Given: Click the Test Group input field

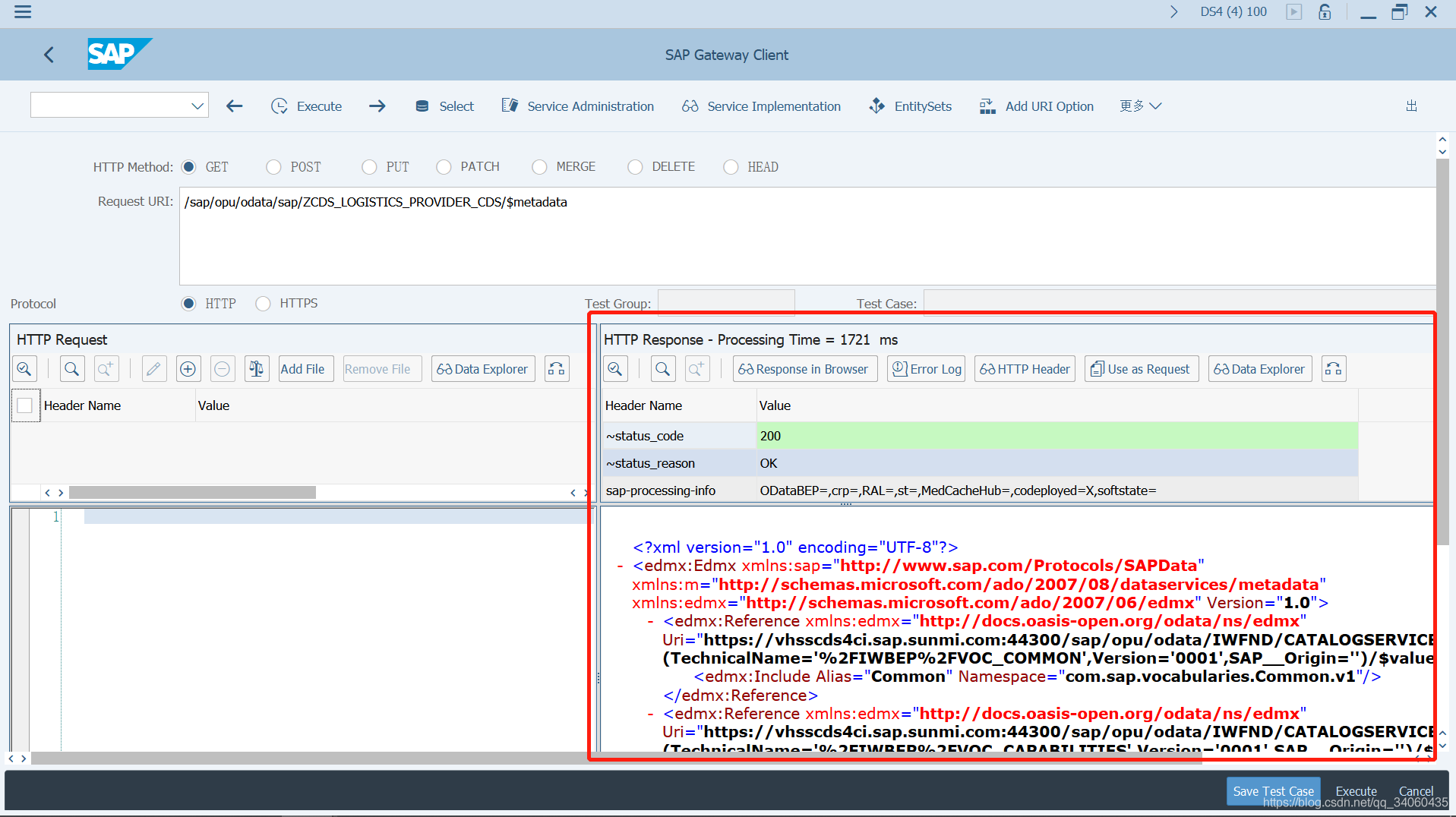Looking at the screenshot, I should pyautogui.click(x=725, y=303).
